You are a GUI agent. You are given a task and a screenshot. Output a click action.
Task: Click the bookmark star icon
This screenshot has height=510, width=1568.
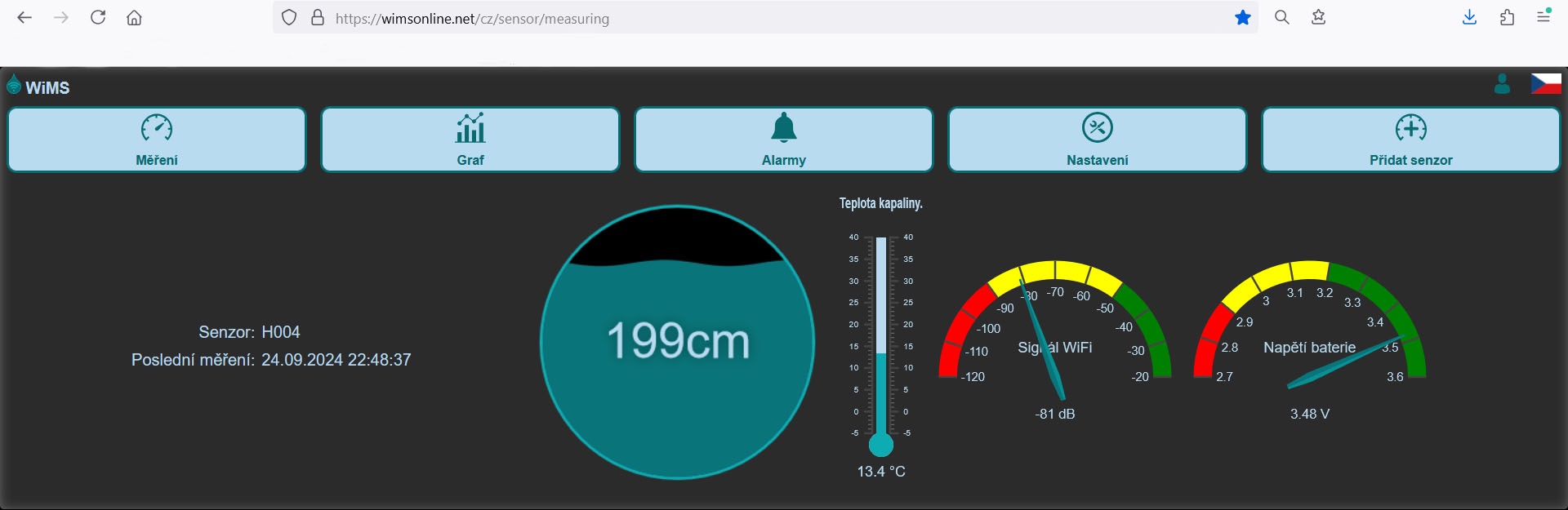(1243, 18)
